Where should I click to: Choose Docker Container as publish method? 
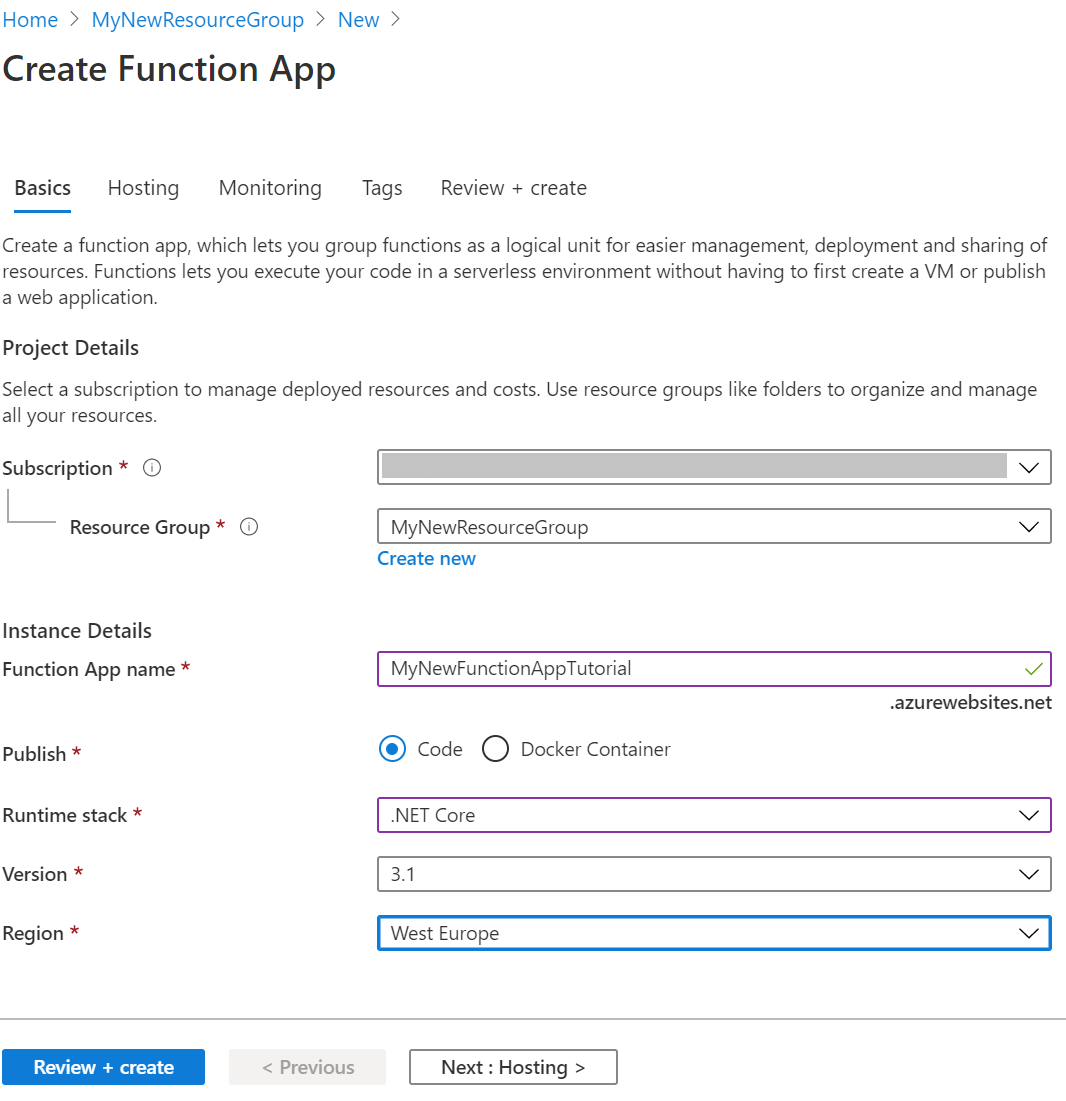pos(495,748)
